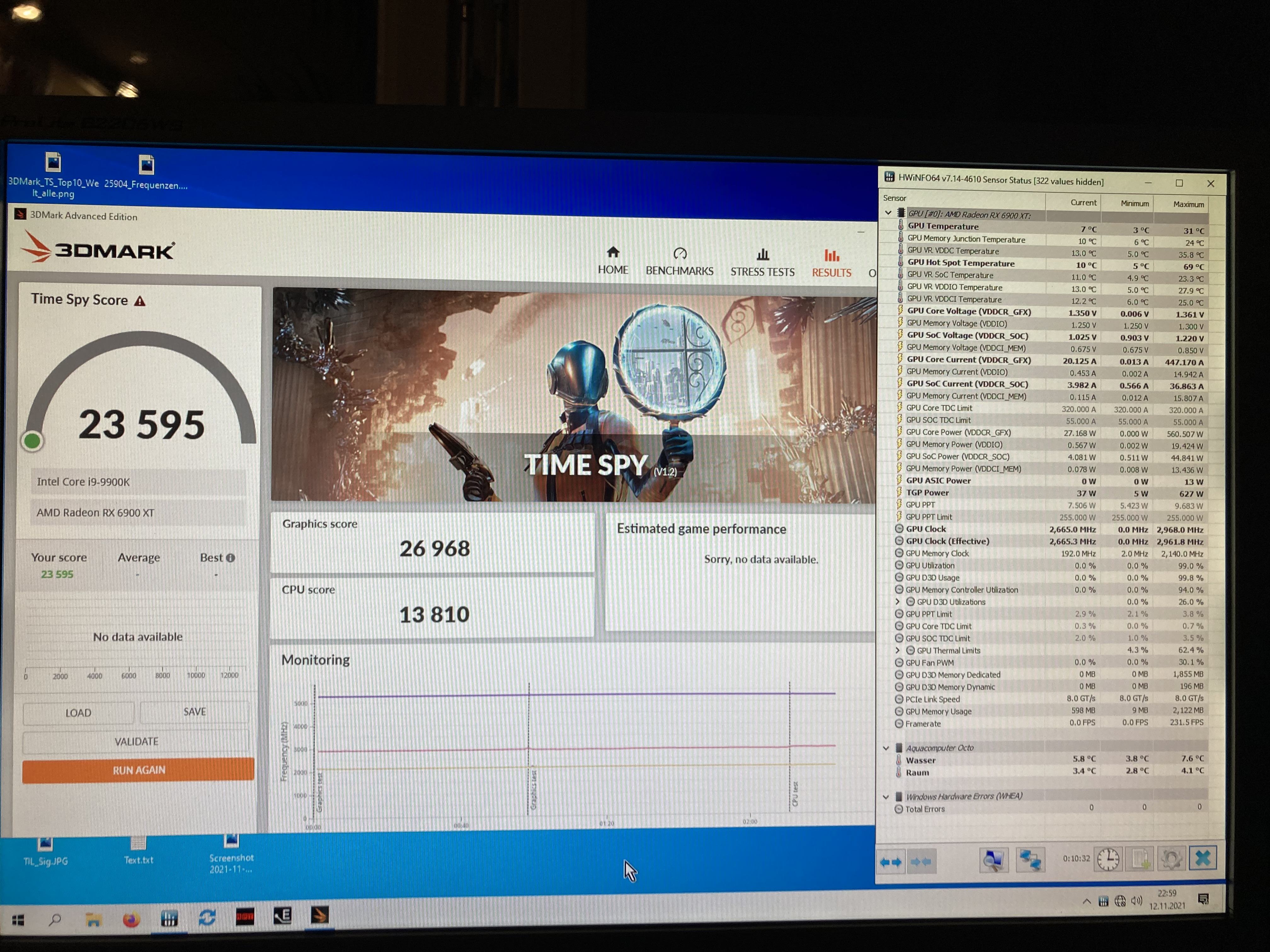Screen dimensions: 1270x952
Task: Click the warning triangle beside Time Spy Score
Action: (x=140, y=301)
